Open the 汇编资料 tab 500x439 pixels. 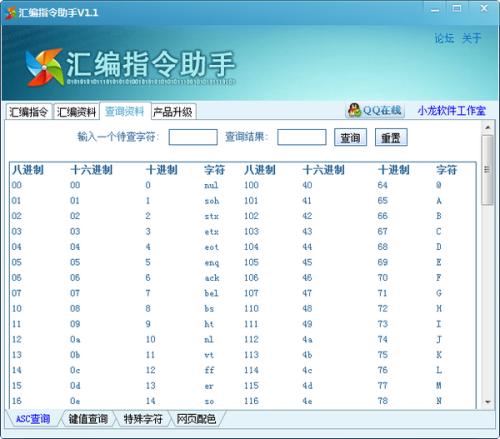click(76, 112)
